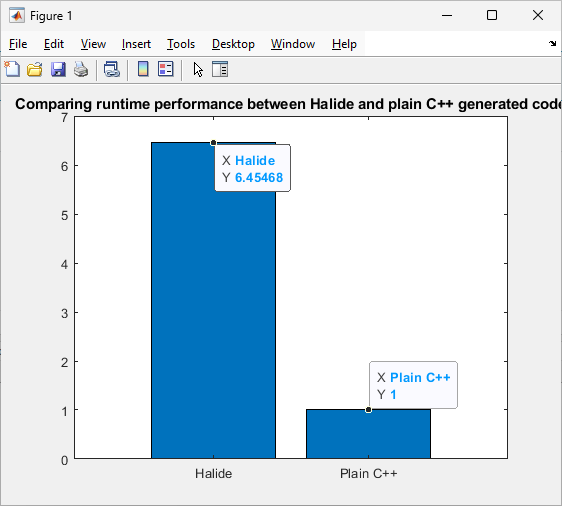Print the figure with the printer icon

(x=81, y=69)
